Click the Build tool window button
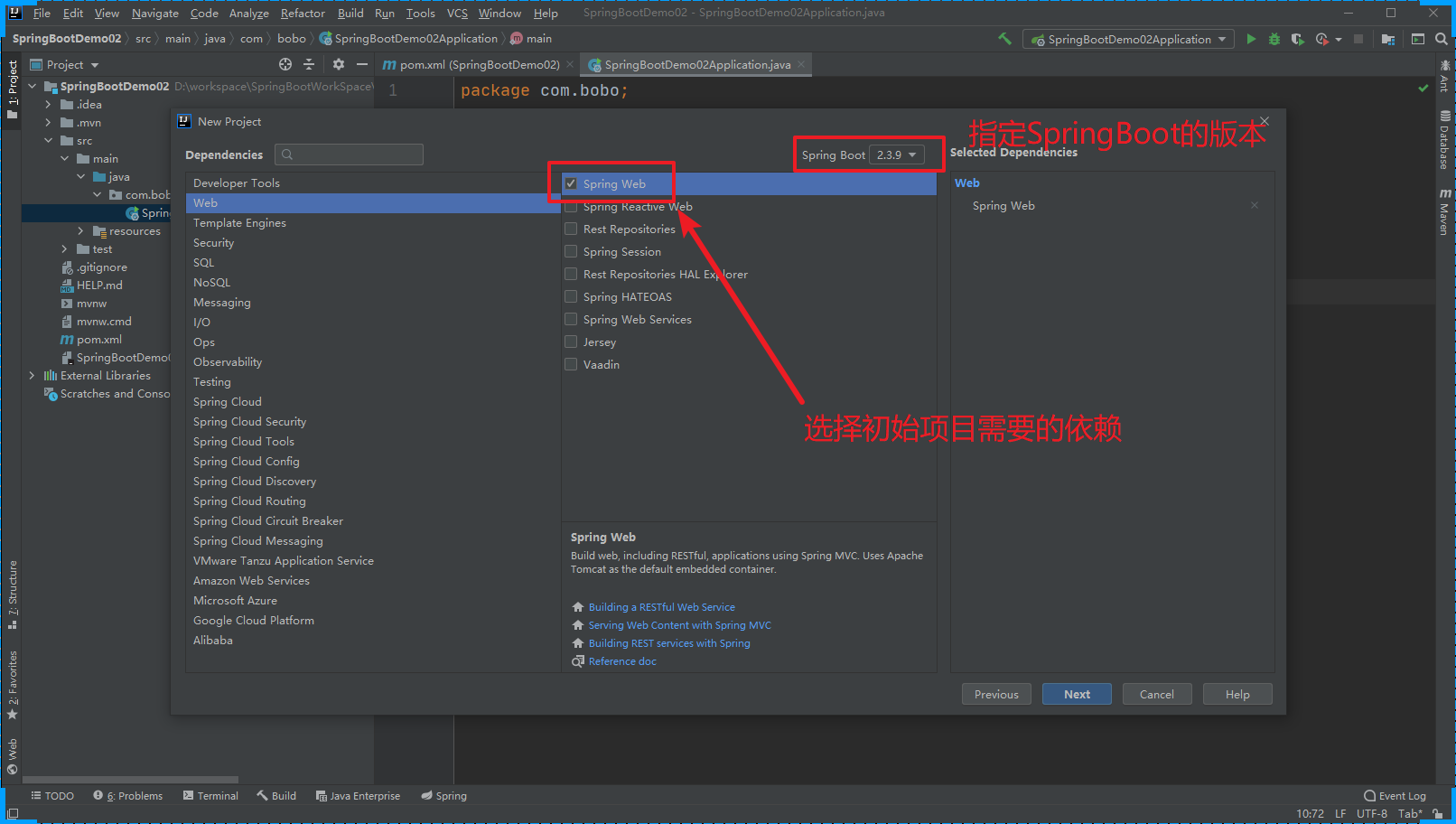This screenshot has height=824, width=1456. pos(276,796)
